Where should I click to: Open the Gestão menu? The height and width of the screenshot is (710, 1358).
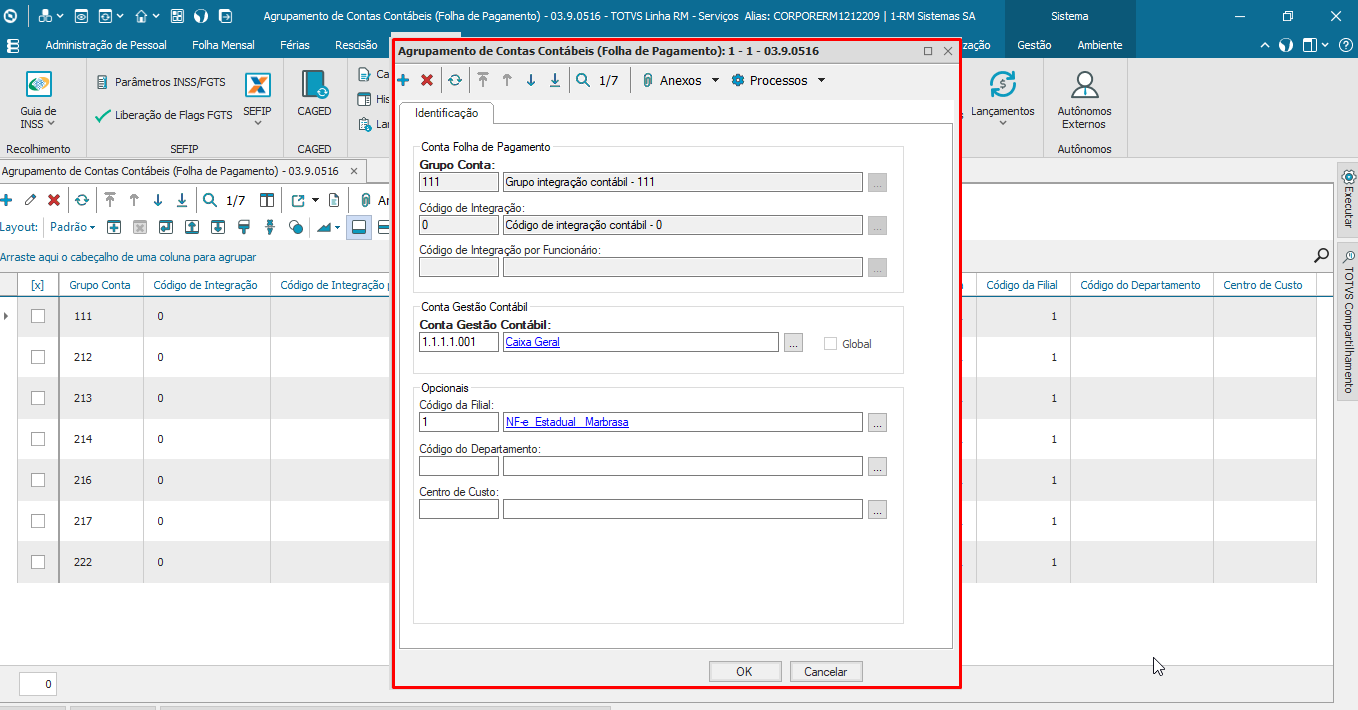click(x=1034, y=45)
